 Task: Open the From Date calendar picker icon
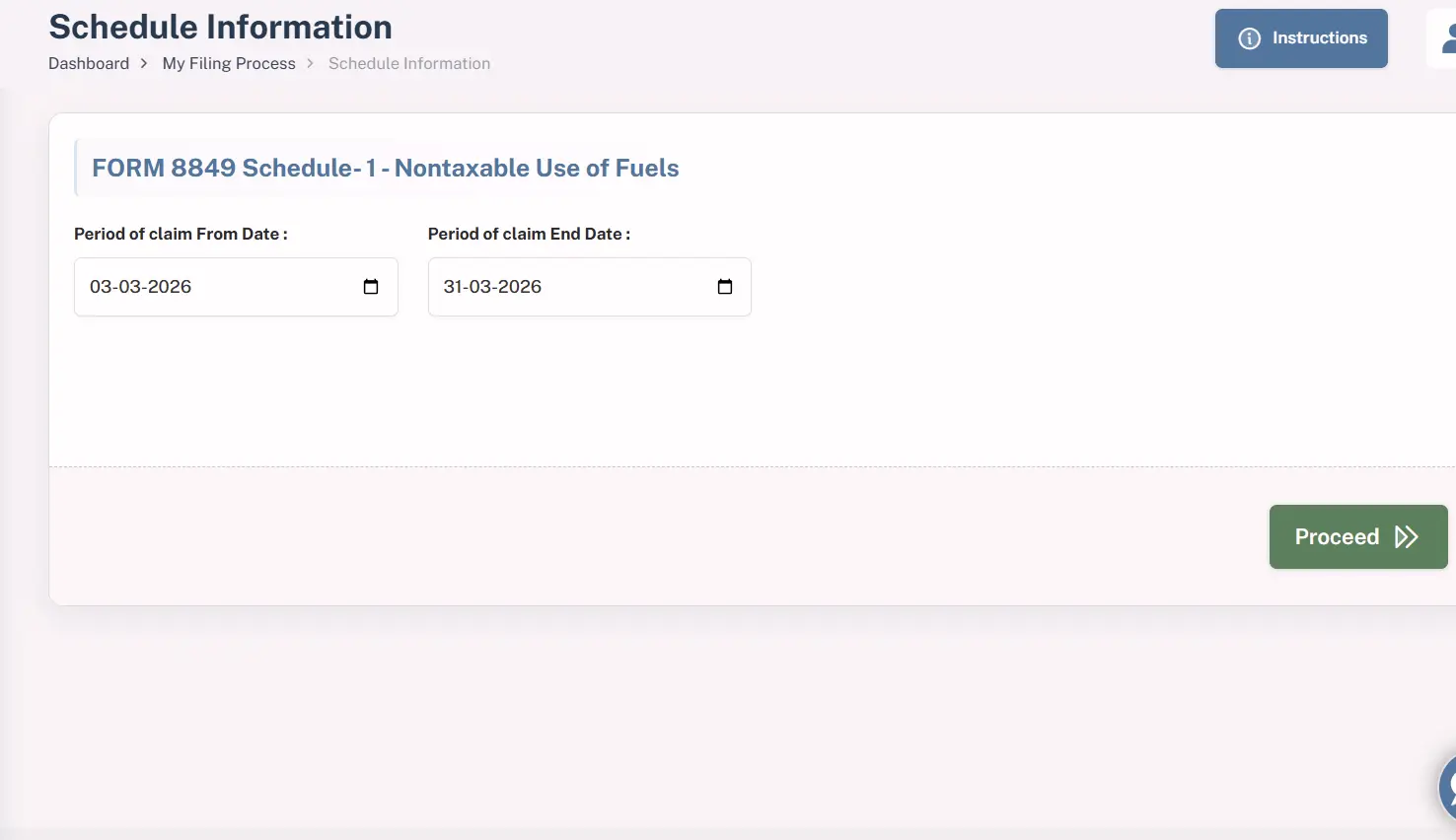coord(371,287)
